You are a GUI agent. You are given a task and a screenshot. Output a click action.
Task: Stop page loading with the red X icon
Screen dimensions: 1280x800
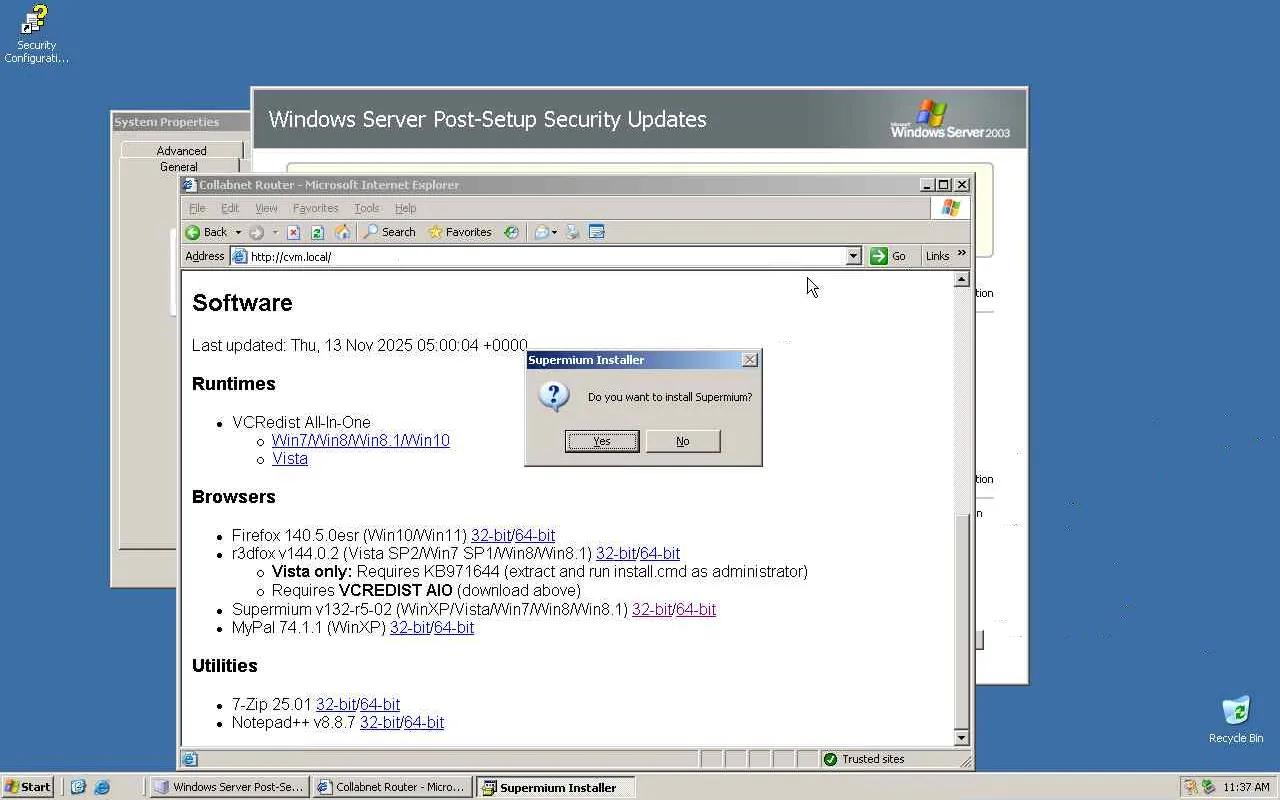pyautogui.click(x=293, y=232)
